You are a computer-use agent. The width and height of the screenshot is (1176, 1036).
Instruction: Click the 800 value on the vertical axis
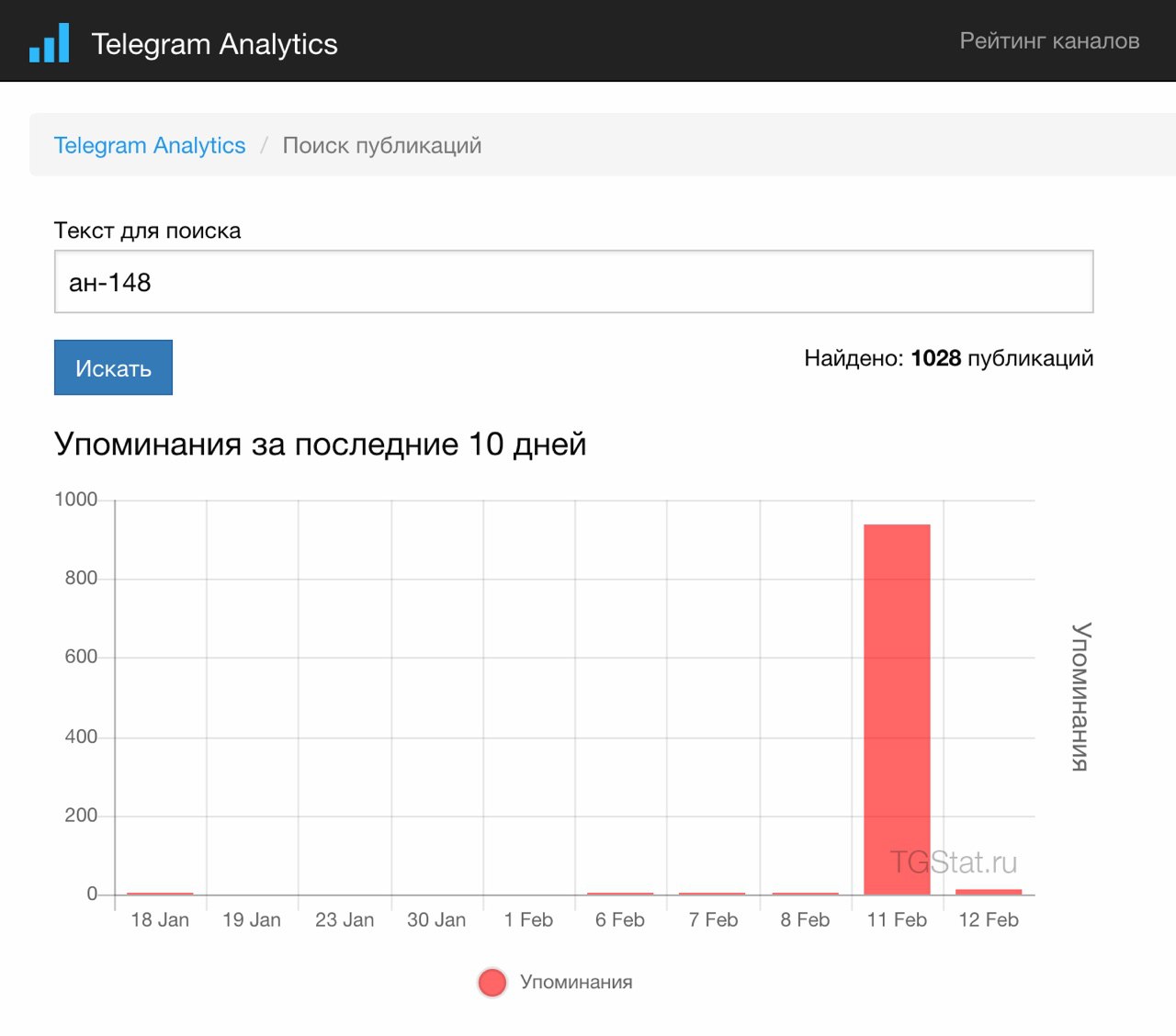tap(81, 579)
